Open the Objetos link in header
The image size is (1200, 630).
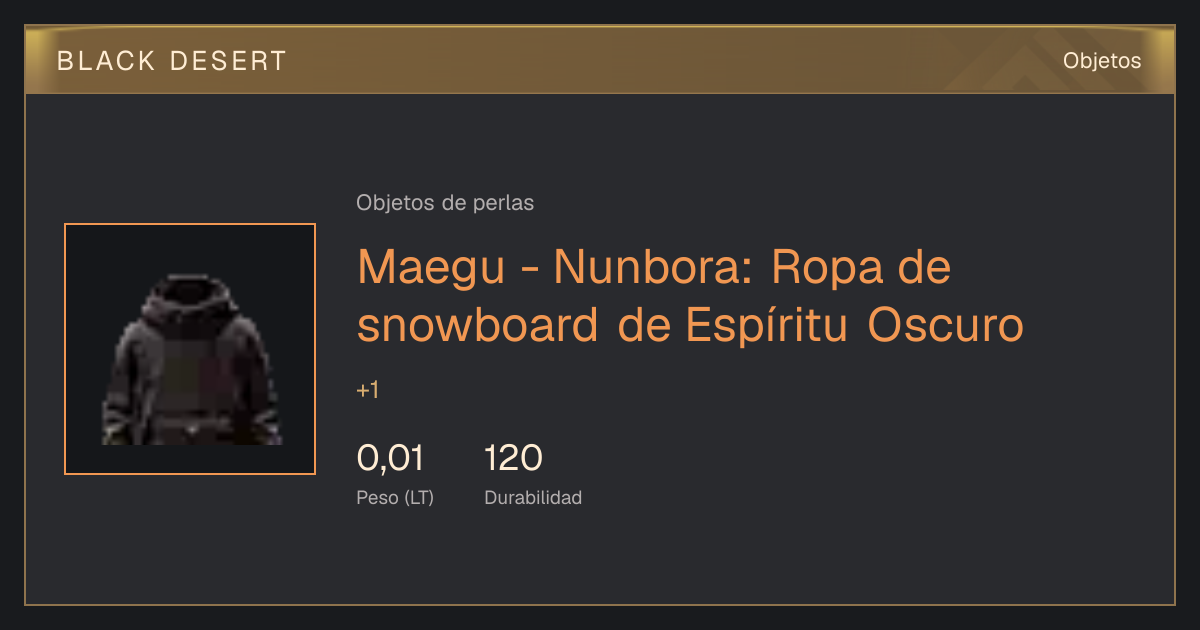(1102, 61)
